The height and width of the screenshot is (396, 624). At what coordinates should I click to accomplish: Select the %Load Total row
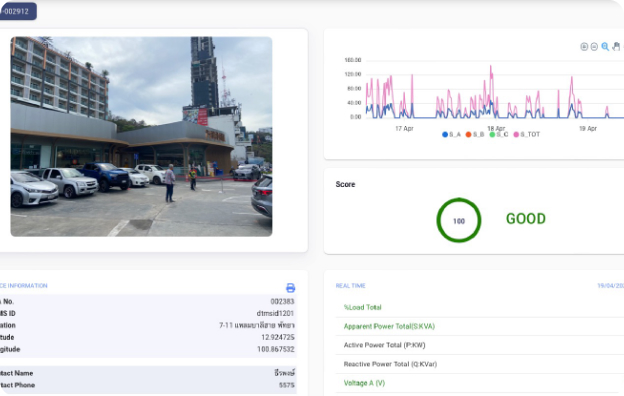pos(480,308)
